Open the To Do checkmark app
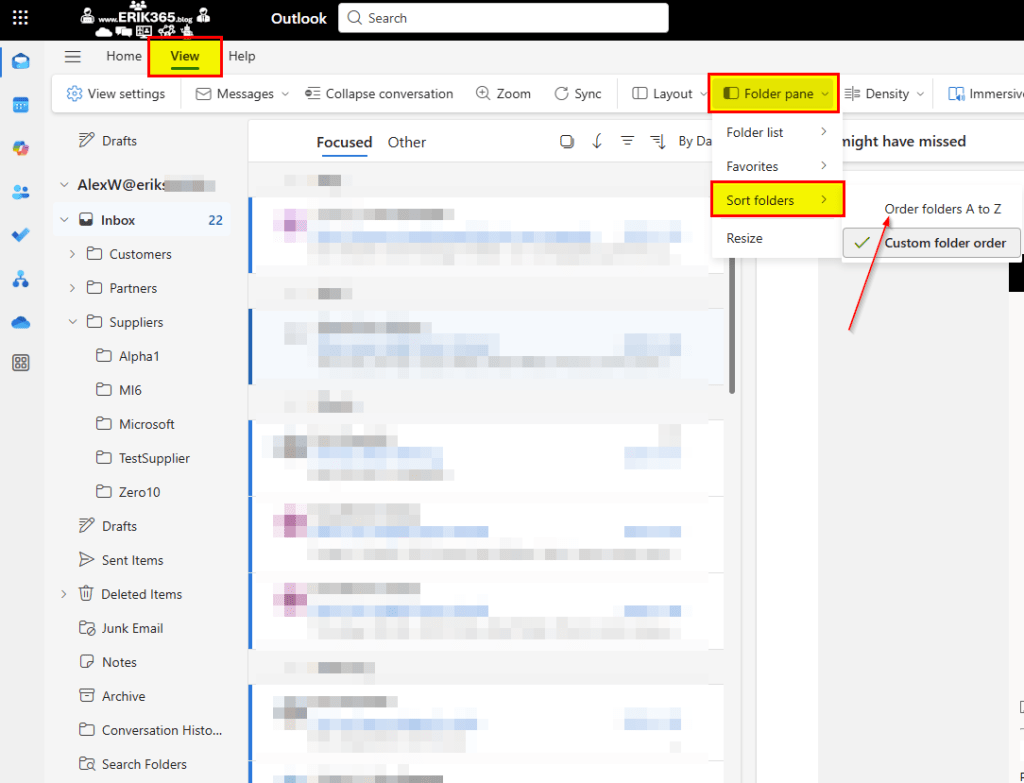The width and height of the screenshot is (1024, 783). point(20,235)
